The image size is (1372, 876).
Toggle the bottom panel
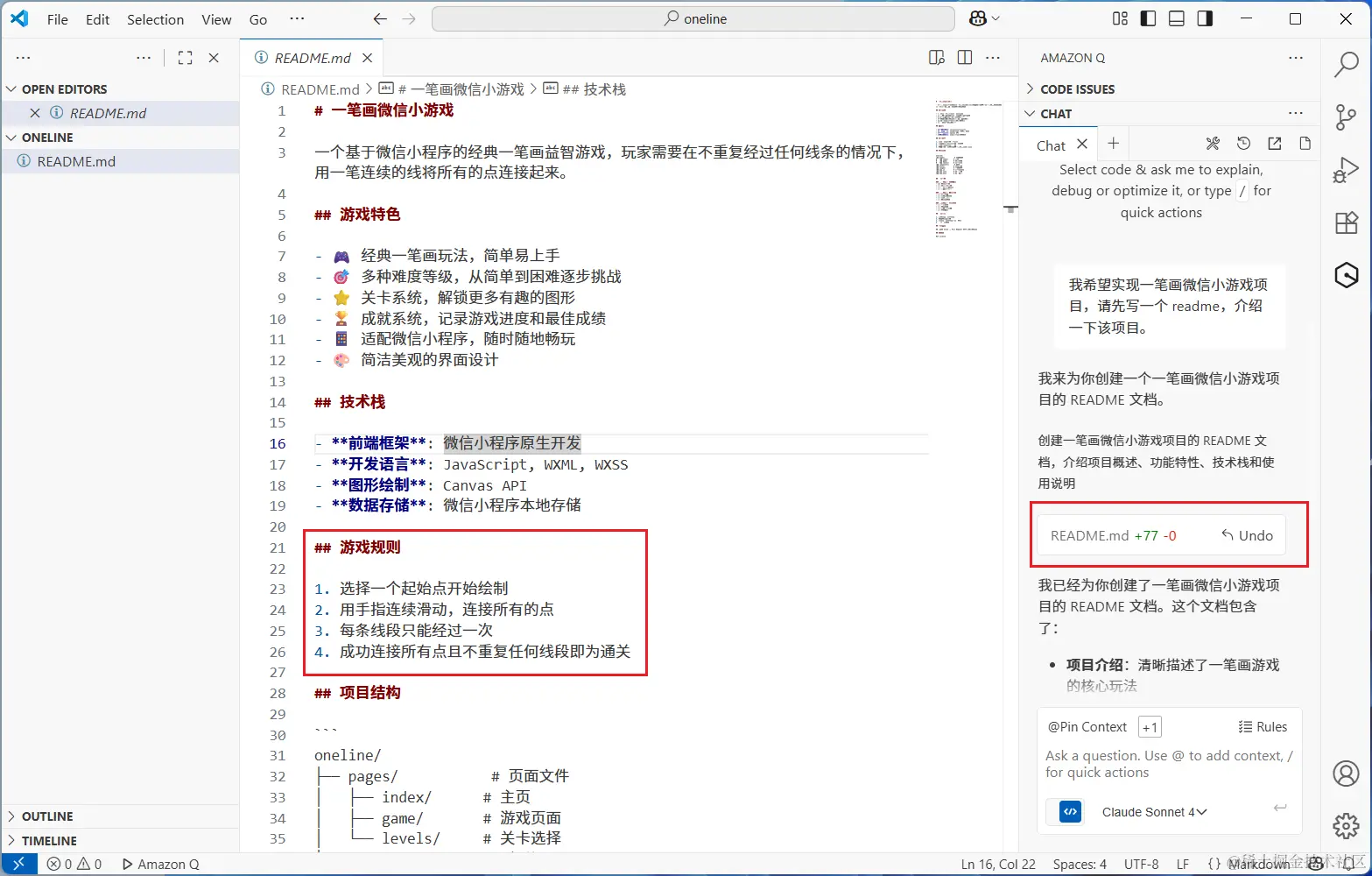click(x=1177, y=18)
